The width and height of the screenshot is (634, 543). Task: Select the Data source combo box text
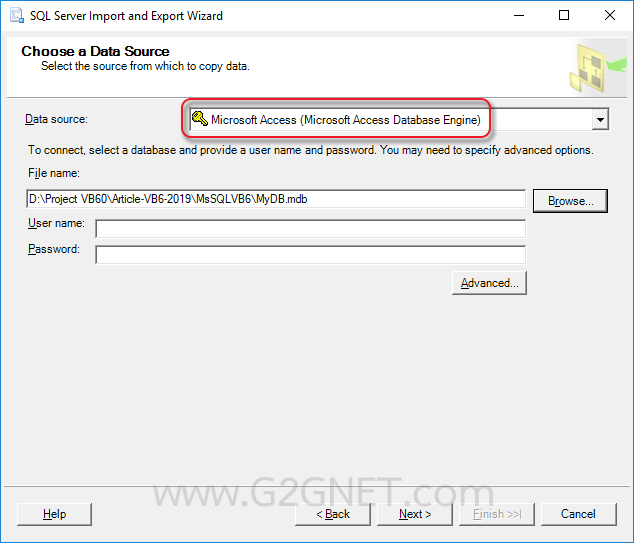(346, 120)
